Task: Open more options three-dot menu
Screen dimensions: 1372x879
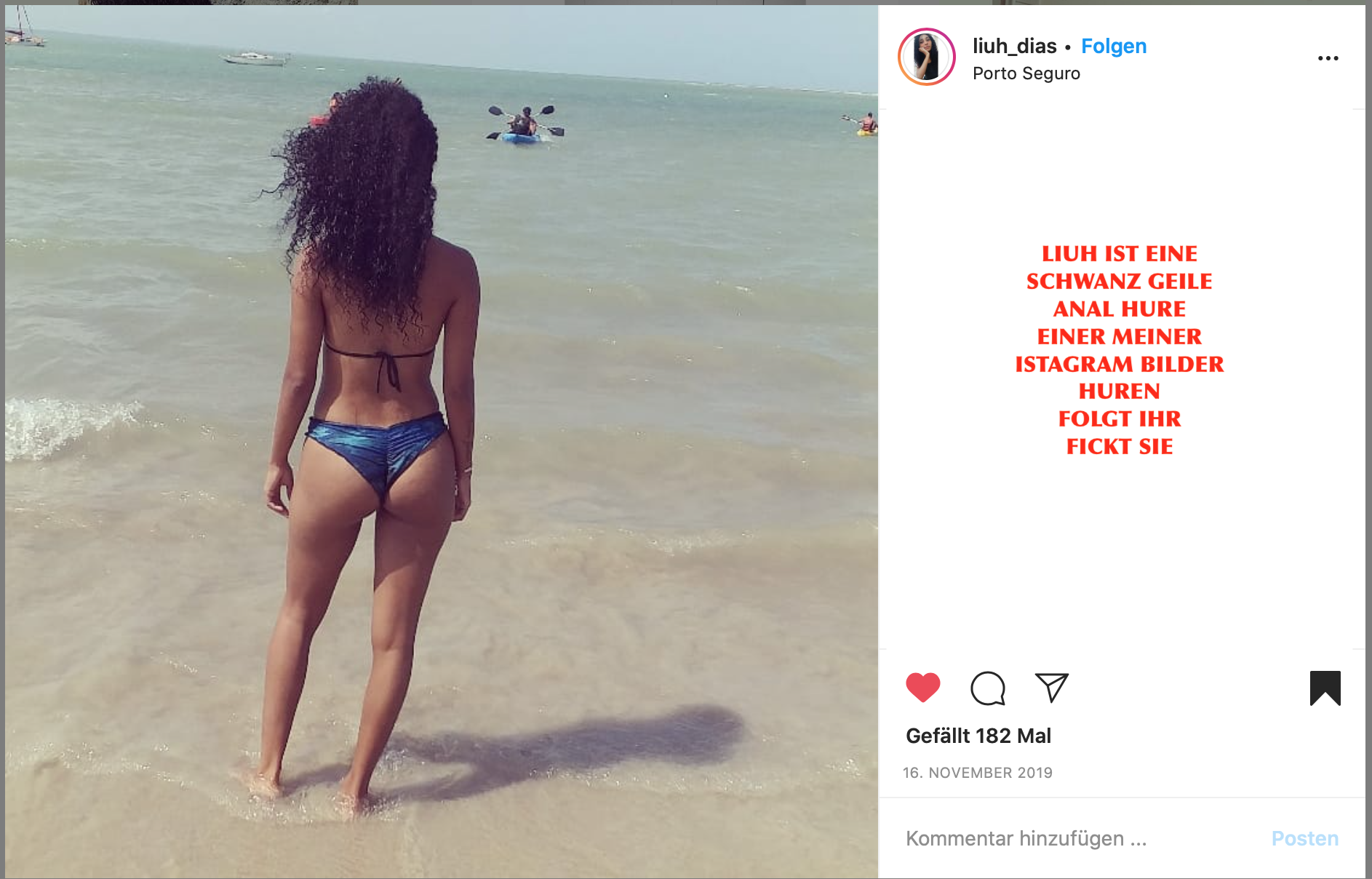Action: coord(1328,58)
